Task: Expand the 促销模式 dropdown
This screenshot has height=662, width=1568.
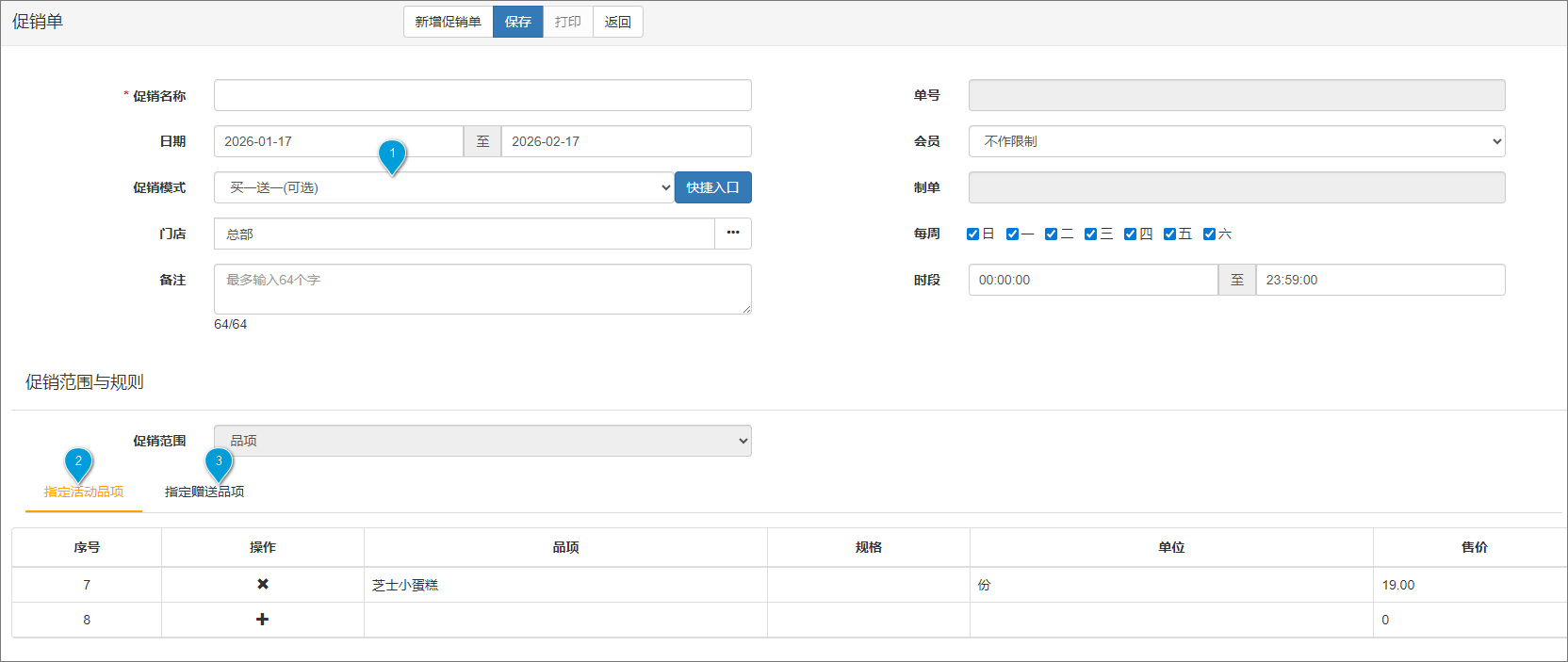Action: click(x=444, y=187)
